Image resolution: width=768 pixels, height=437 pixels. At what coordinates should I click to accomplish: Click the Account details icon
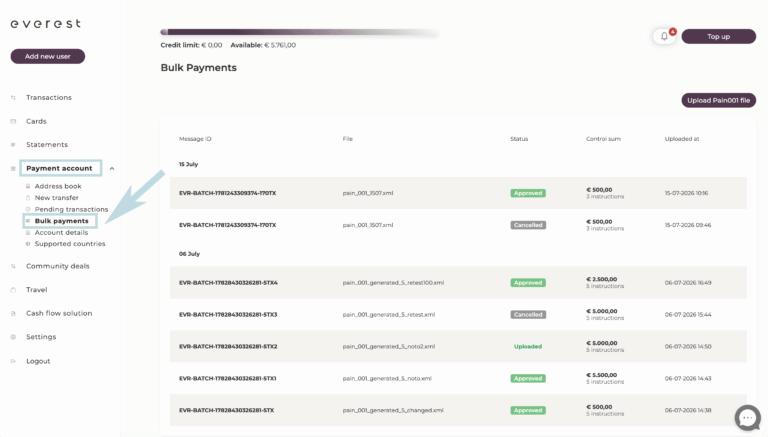(28, 233)
